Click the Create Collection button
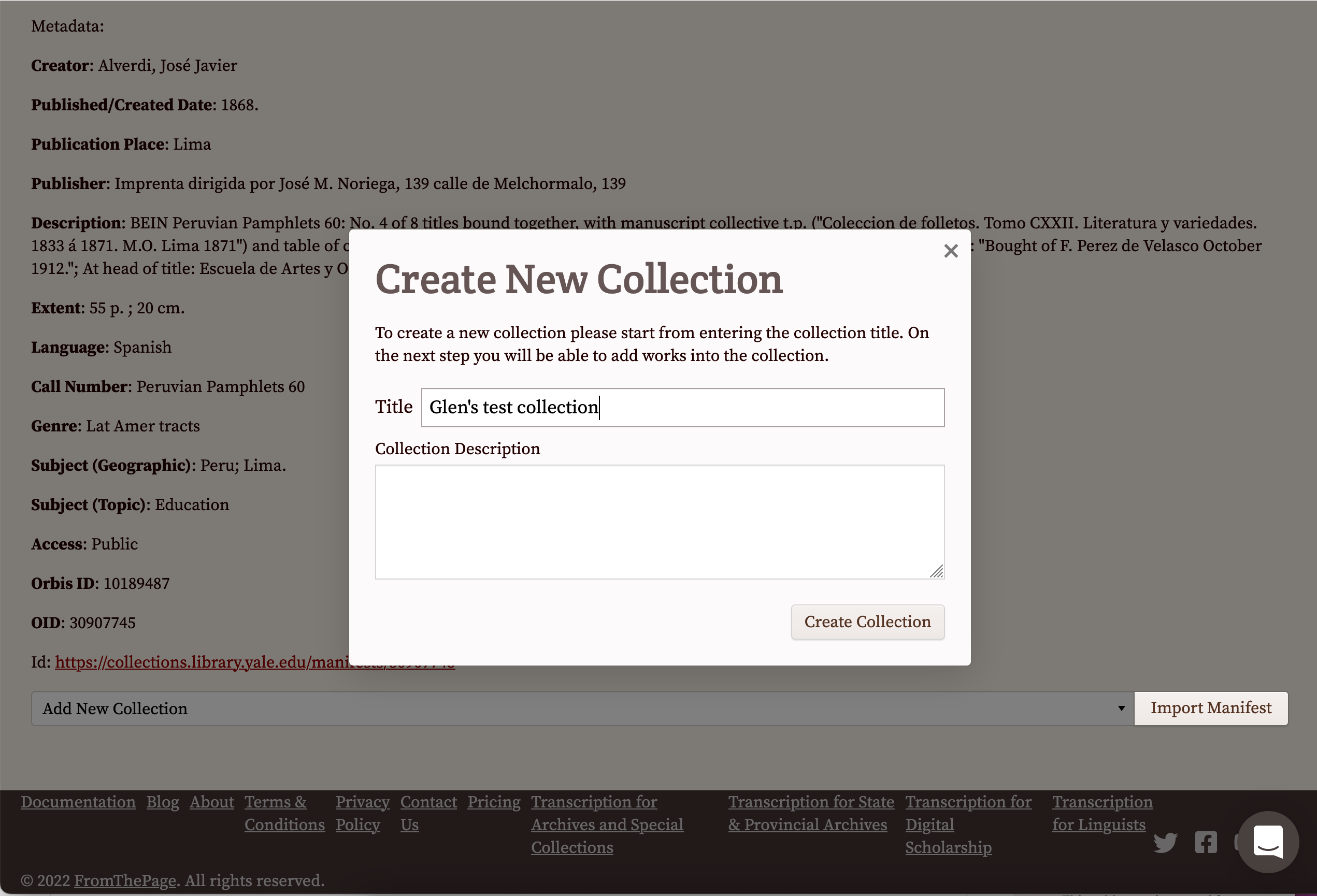 click(867, 622)
